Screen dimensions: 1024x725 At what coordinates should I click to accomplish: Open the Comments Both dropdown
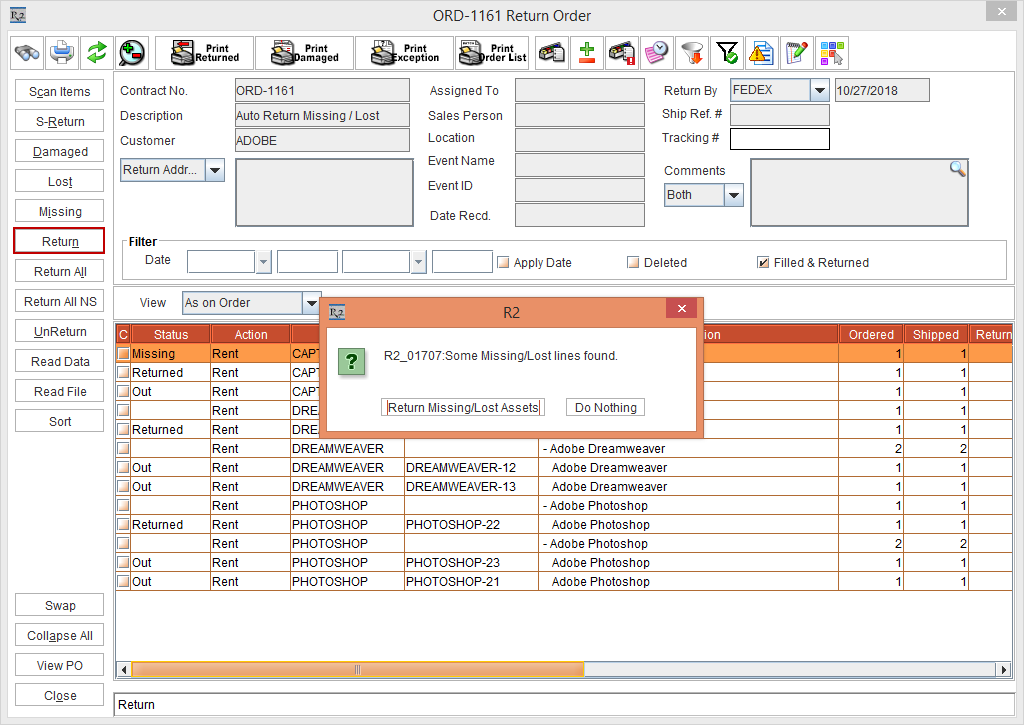733,195
